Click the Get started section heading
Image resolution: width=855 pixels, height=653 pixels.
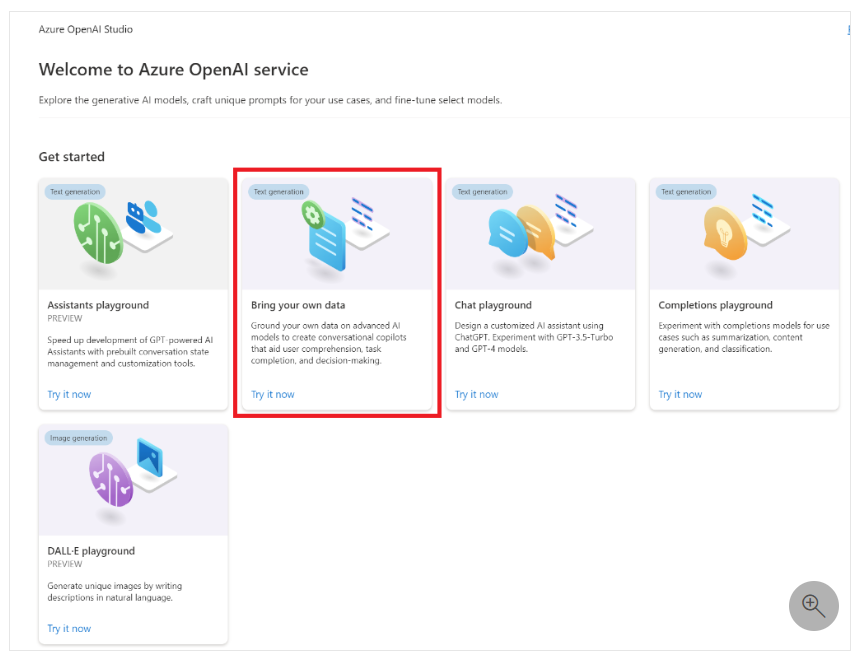[71, 157]
